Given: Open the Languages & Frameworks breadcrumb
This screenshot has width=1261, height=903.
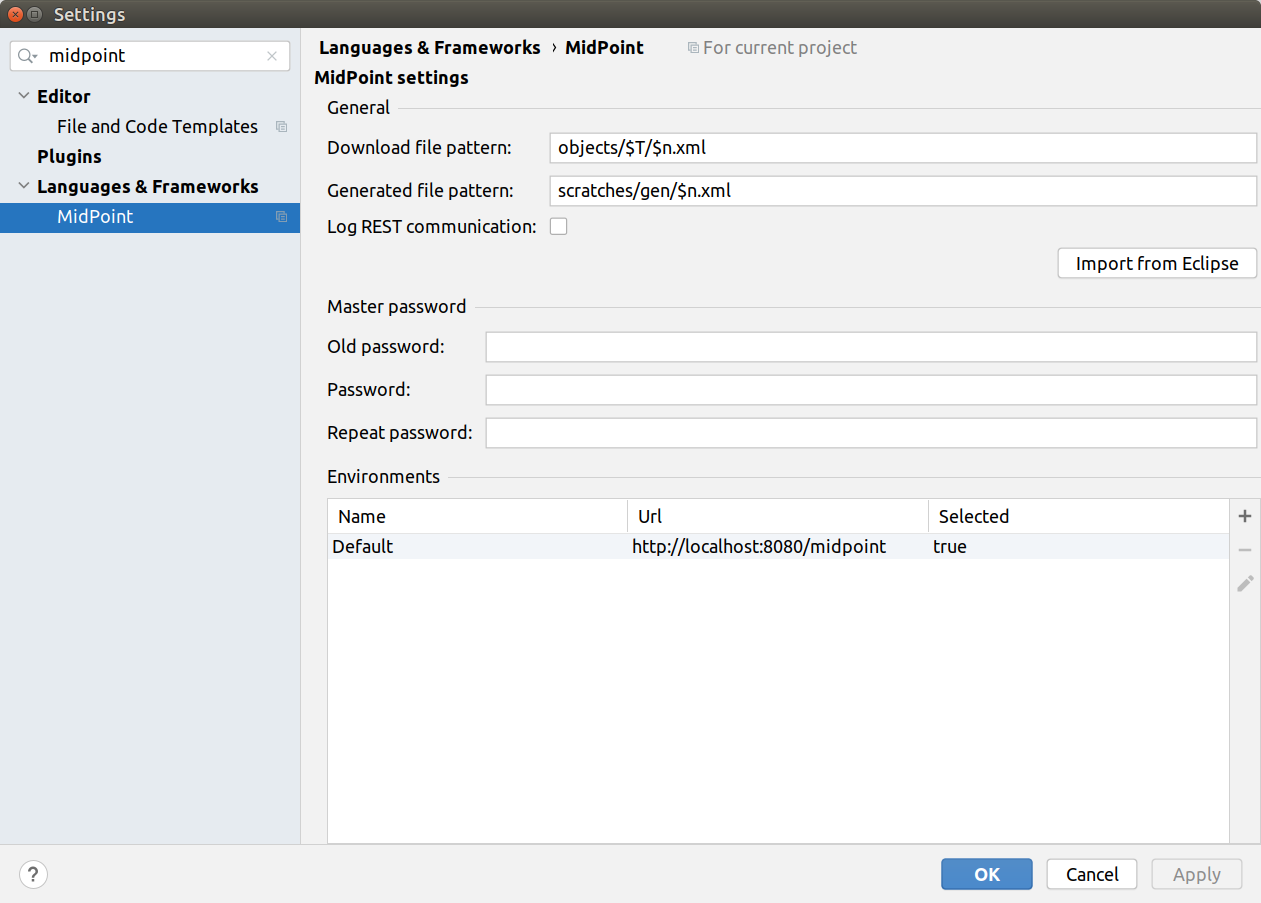Looking at the screenshot, I should (x=430, y=47).
